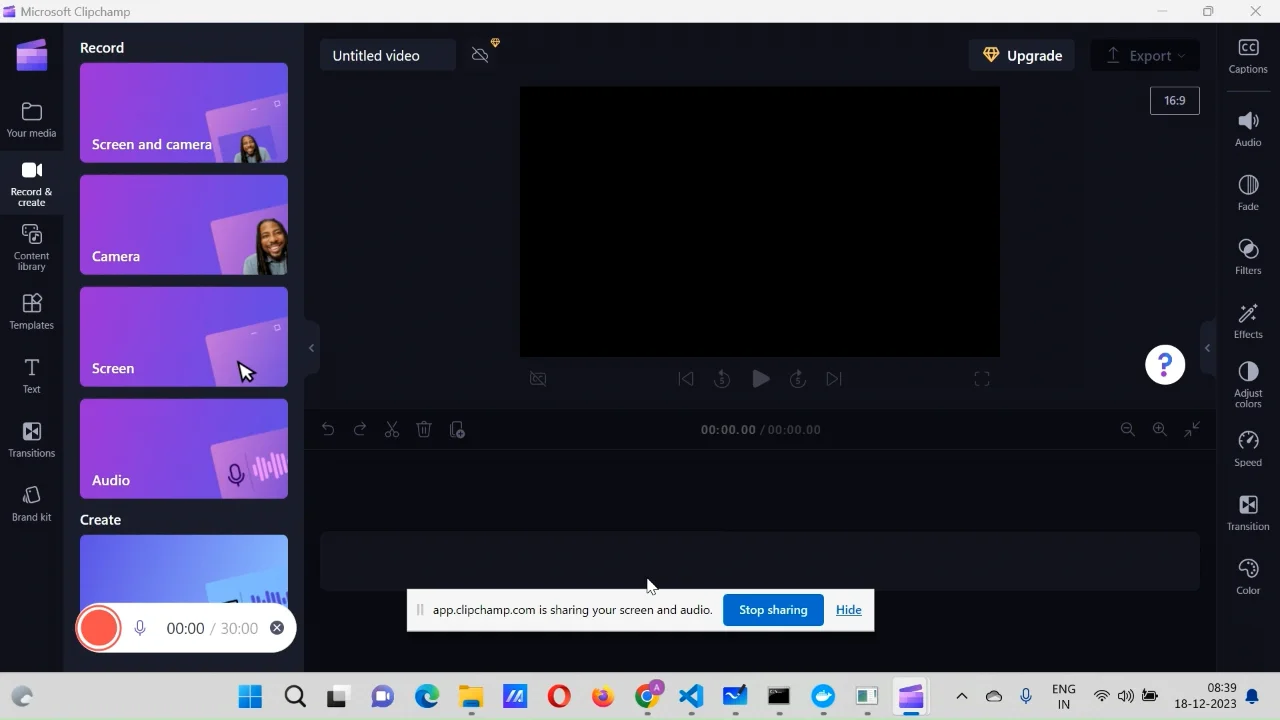Open Captions panel
The image size is (1280, 720).
pyautogui.click(x=1248, y=56)
